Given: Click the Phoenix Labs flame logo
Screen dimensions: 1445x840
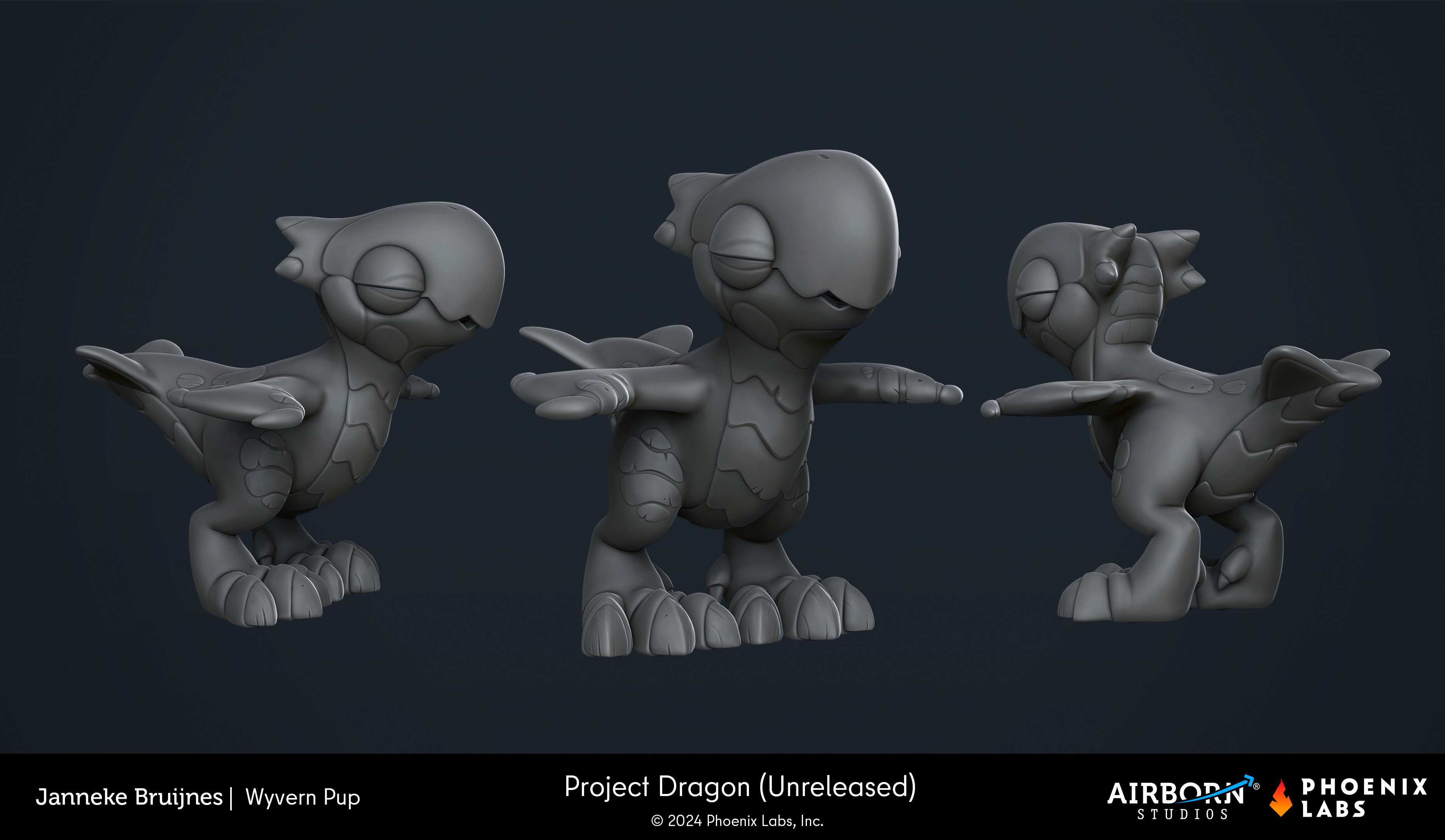Looking at the screenshot, I should [1281, 798].
